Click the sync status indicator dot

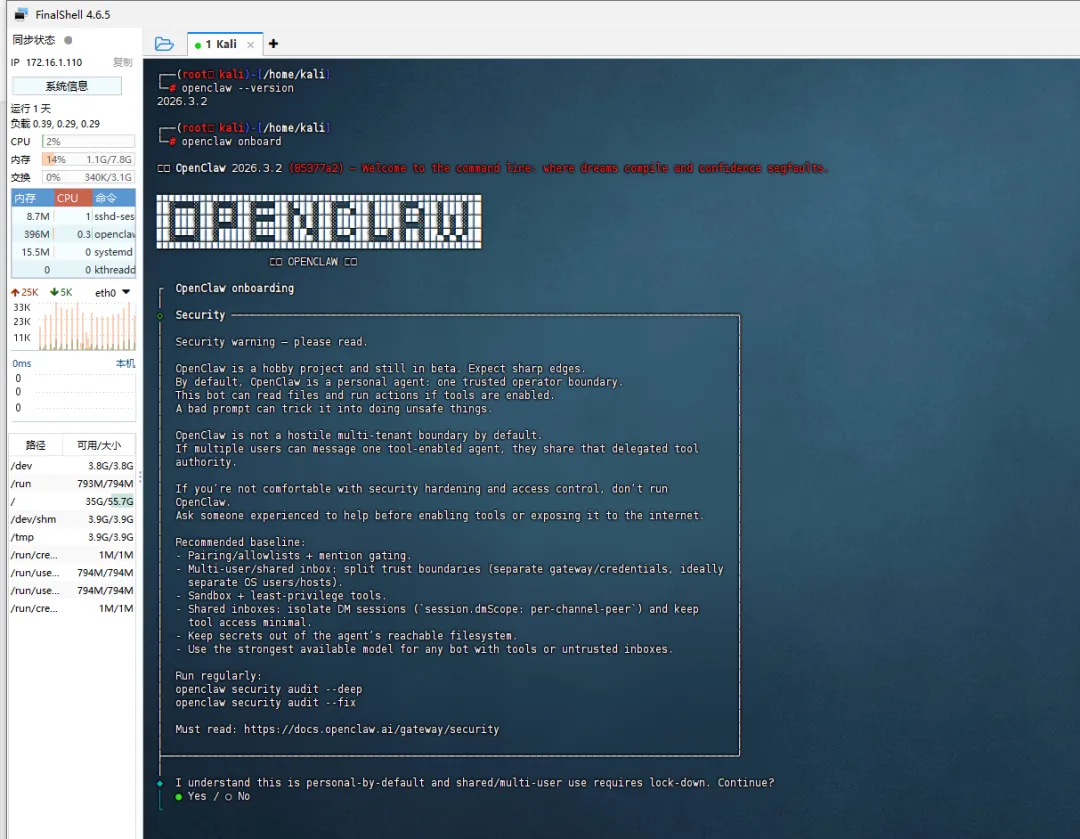[x=68, y=40]
